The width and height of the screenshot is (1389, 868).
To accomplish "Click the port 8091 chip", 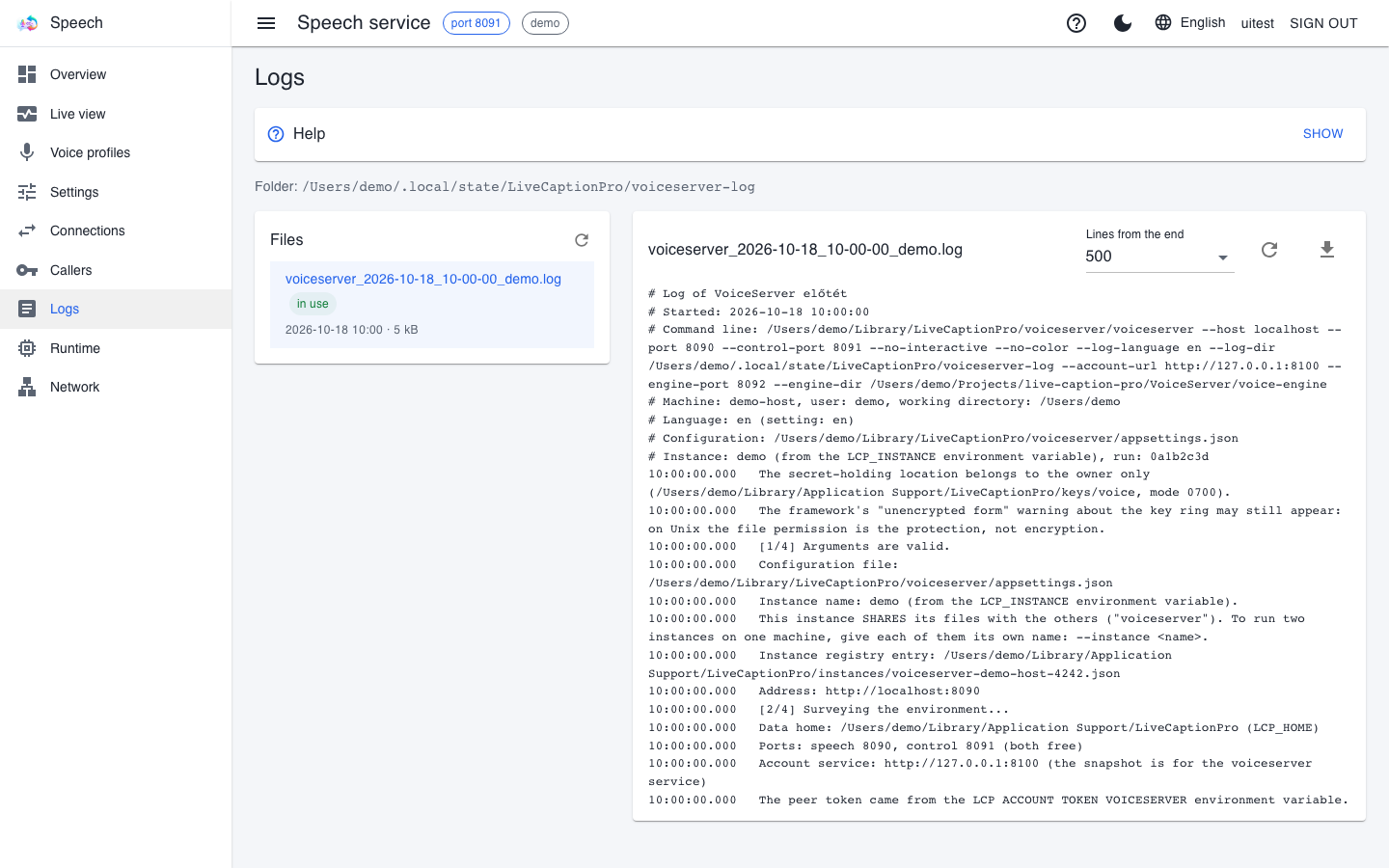I will coord(477,23).
